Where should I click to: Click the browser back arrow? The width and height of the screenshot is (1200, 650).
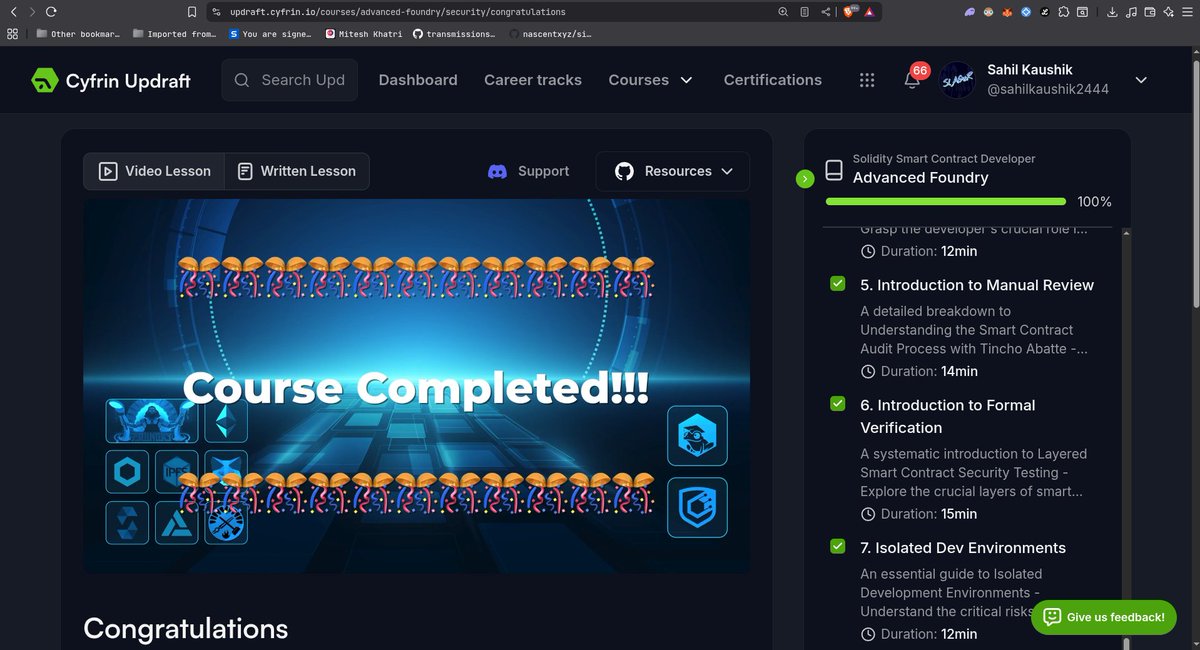(x=13, y=12)
